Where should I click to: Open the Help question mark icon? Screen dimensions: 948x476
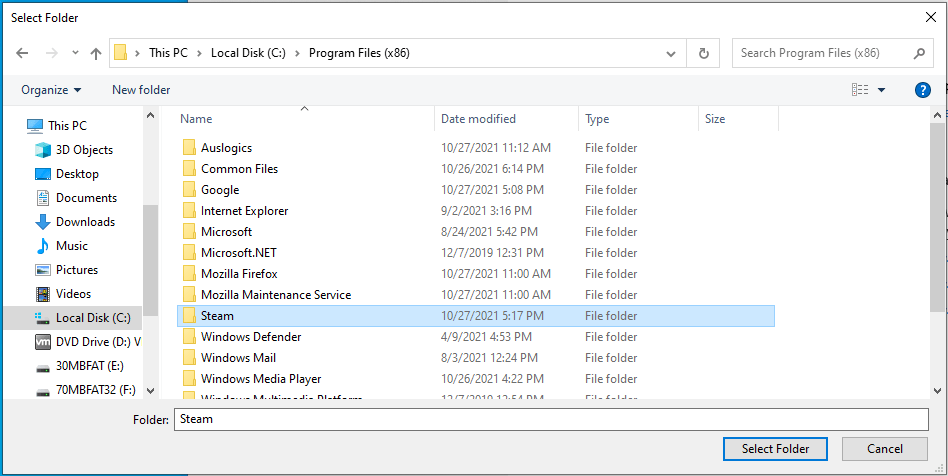pos(923,90)
